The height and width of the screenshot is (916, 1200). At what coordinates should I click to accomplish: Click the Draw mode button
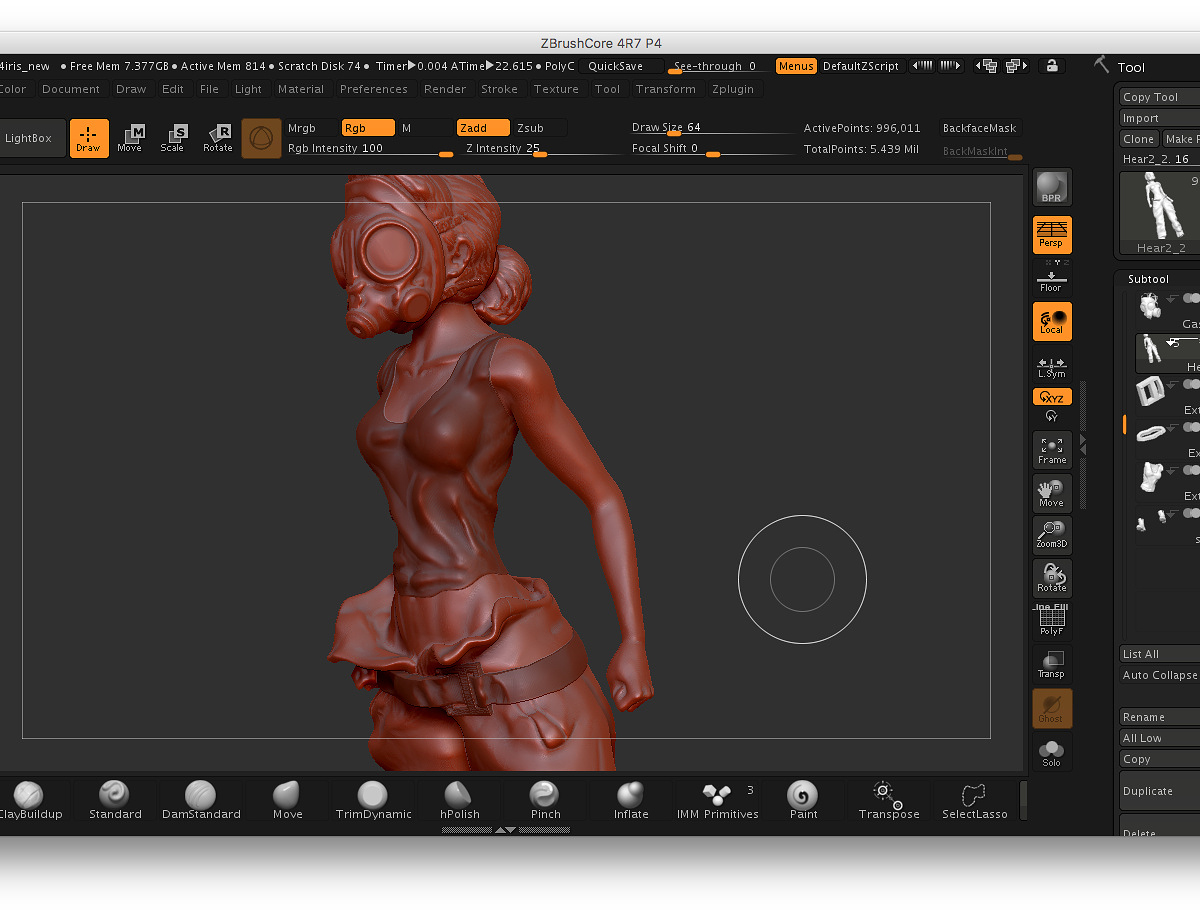coord(89,139)
